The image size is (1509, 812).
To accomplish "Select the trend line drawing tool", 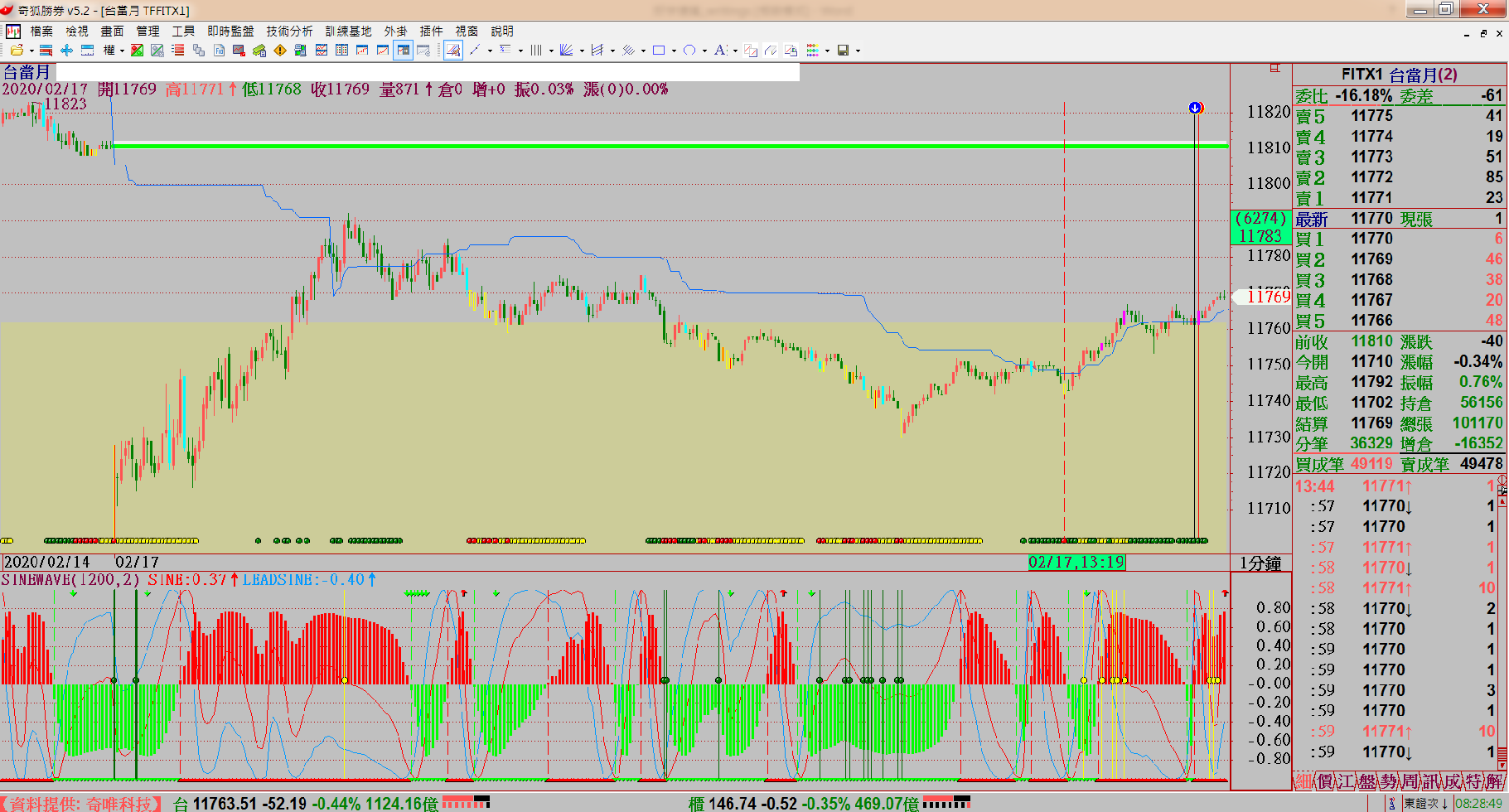I will click(x=475, y=51).
